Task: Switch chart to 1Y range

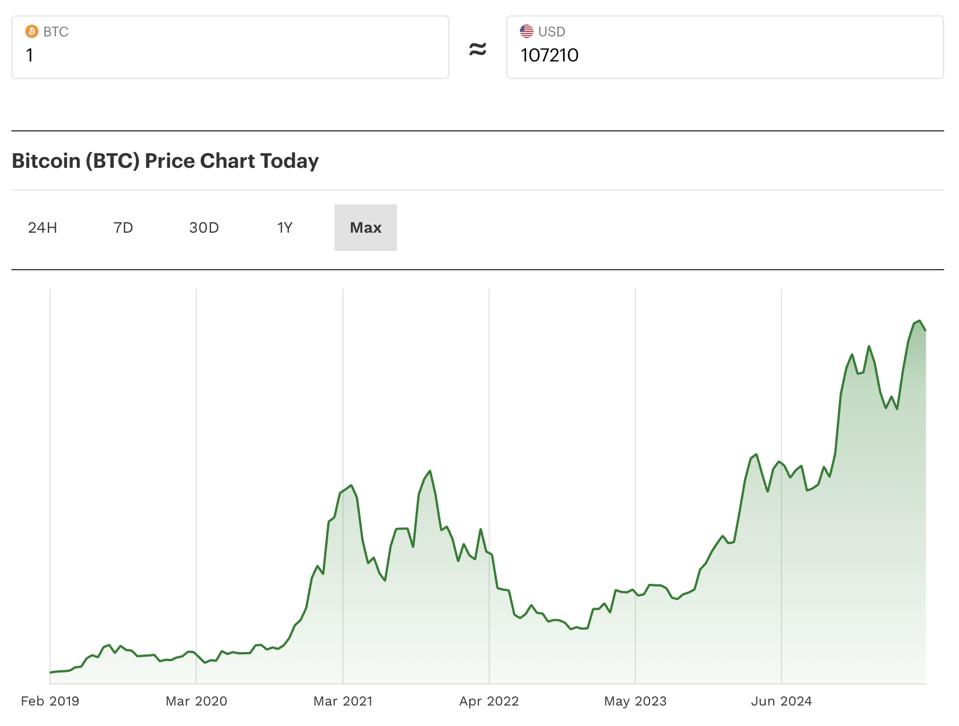Action: [284, 228]
